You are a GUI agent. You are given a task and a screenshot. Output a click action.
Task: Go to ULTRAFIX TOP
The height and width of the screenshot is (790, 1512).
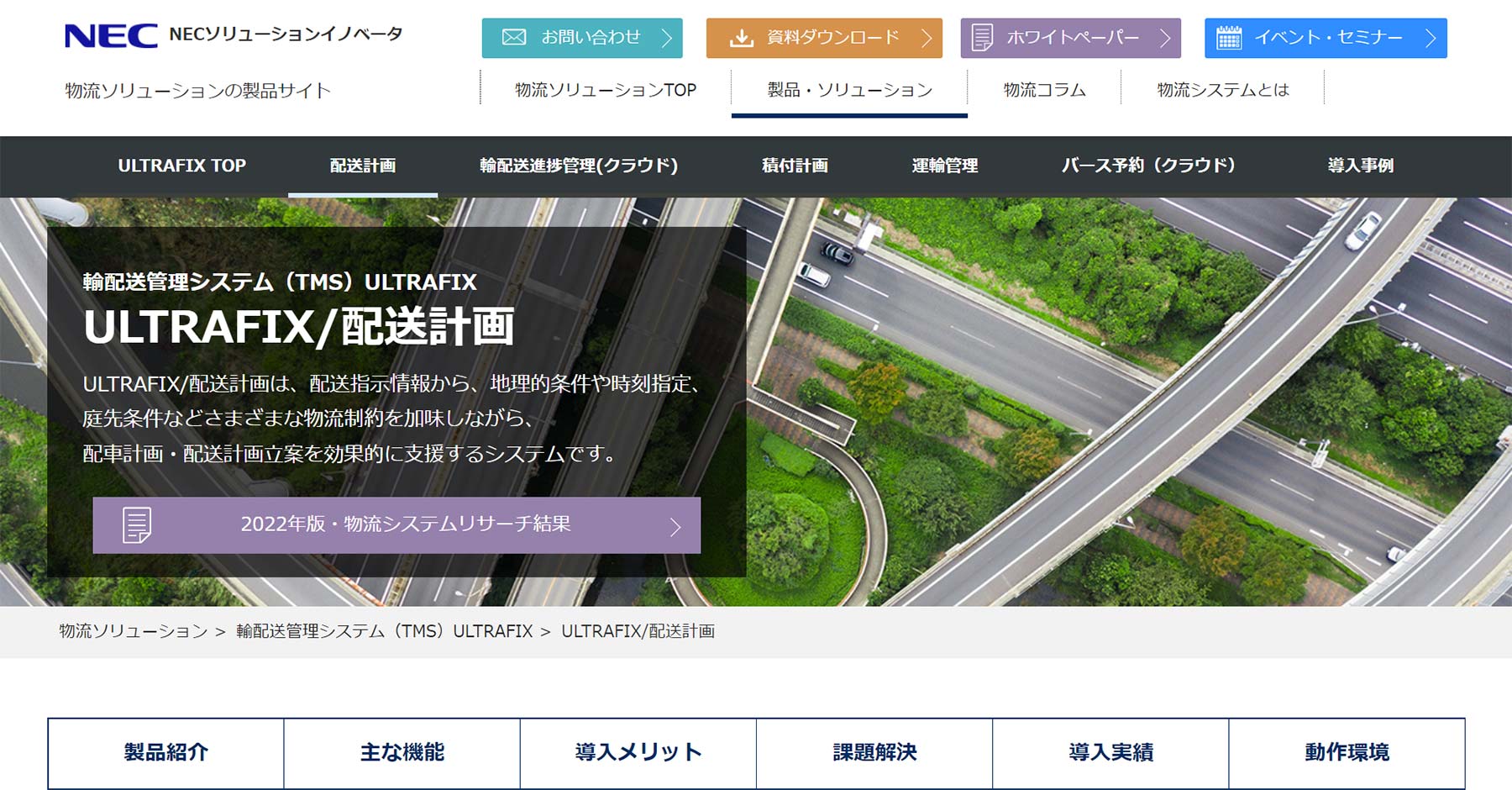pos(182,166)
